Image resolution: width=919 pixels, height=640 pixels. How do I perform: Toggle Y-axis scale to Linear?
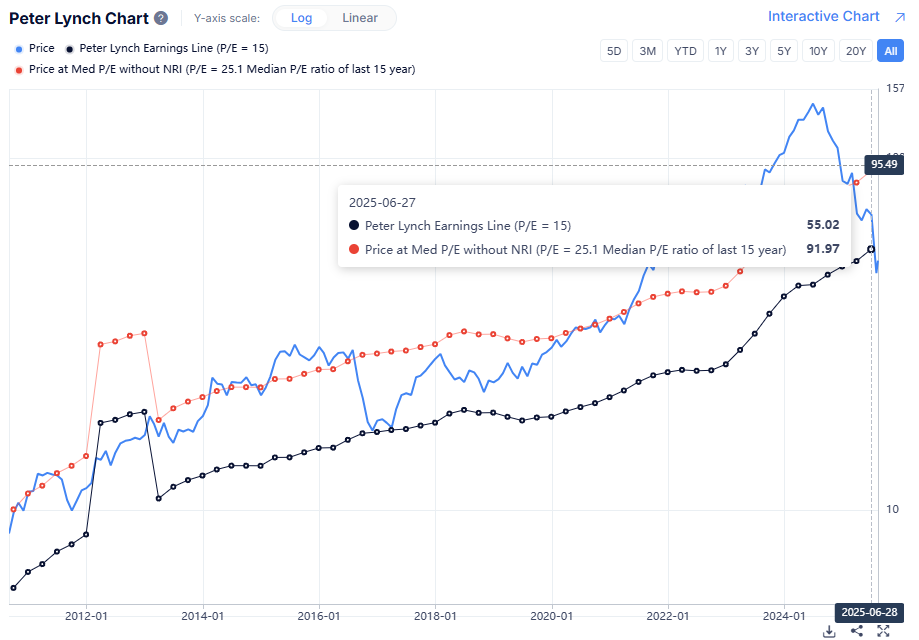[359, 17]
